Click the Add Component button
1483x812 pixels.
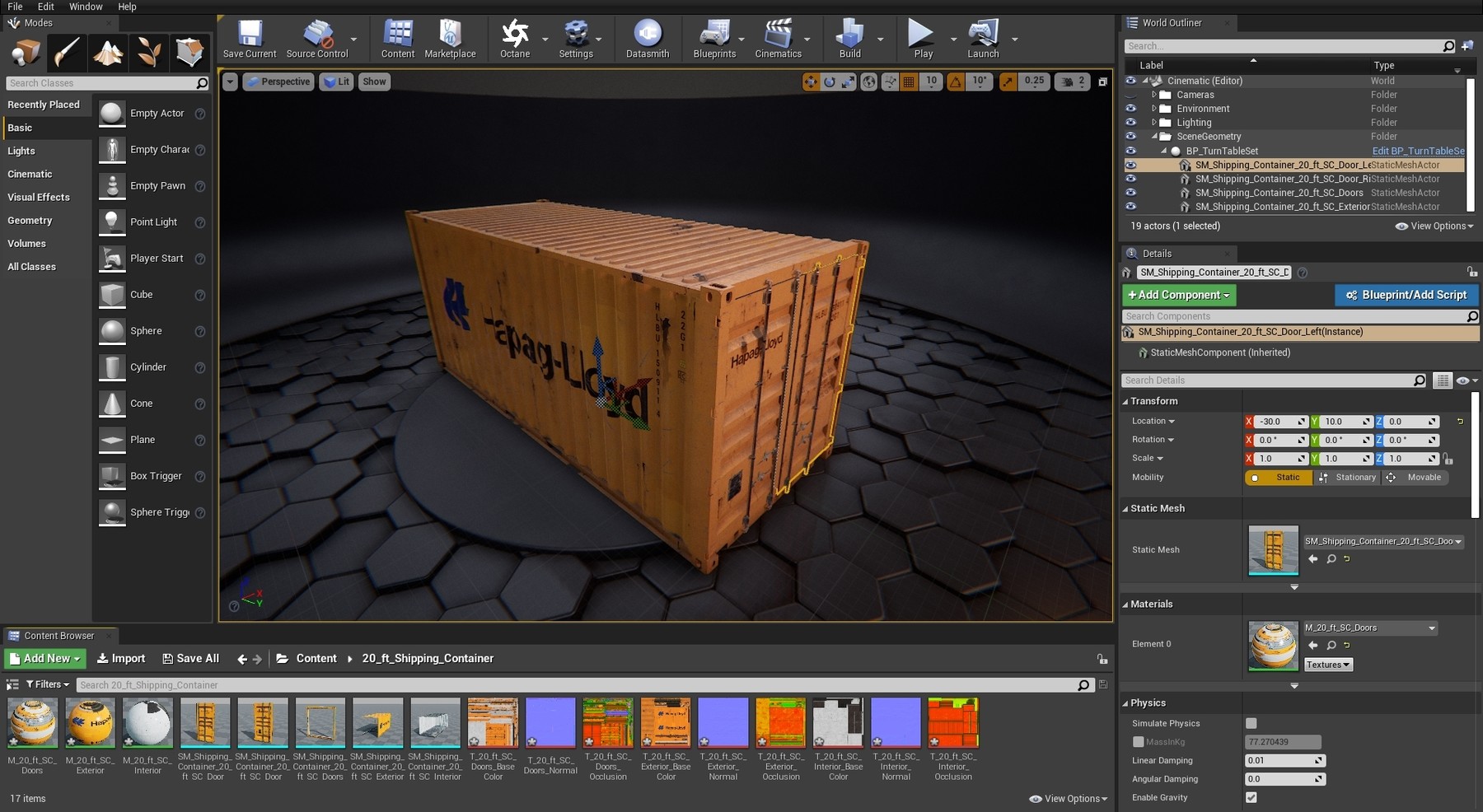tap(1178, 295)
